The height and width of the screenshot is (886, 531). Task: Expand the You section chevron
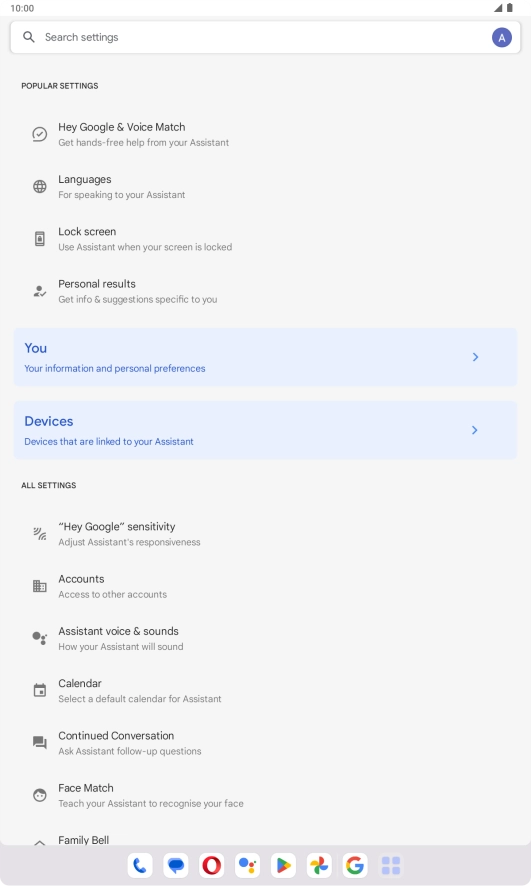pos(475,357)
